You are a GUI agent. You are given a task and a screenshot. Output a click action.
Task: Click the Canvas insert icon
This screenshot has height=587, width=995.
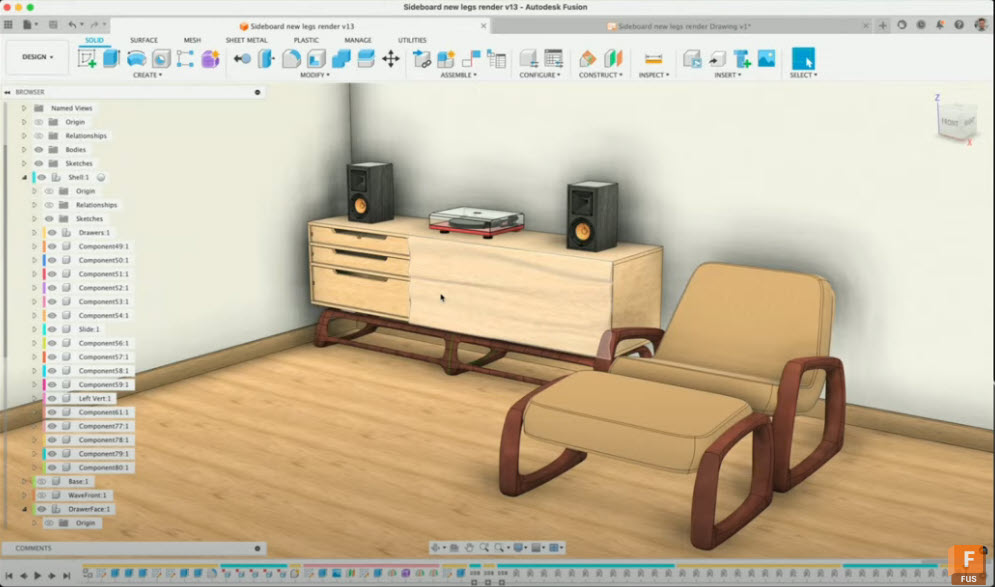click(x=765, y=58)
